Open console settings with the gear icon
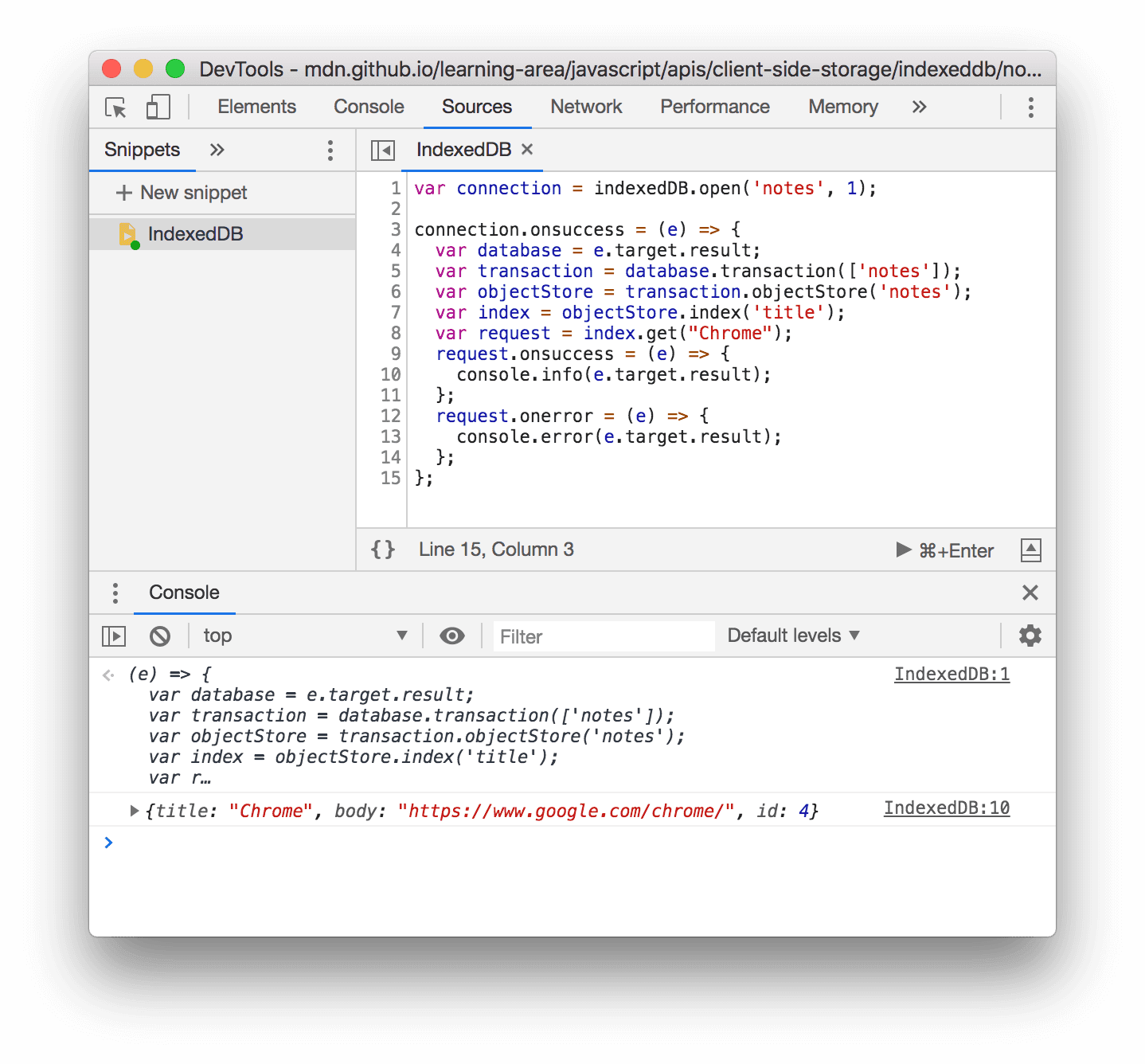Viewport: 1145px width, 1064px height. click(x=1030, y=636)
